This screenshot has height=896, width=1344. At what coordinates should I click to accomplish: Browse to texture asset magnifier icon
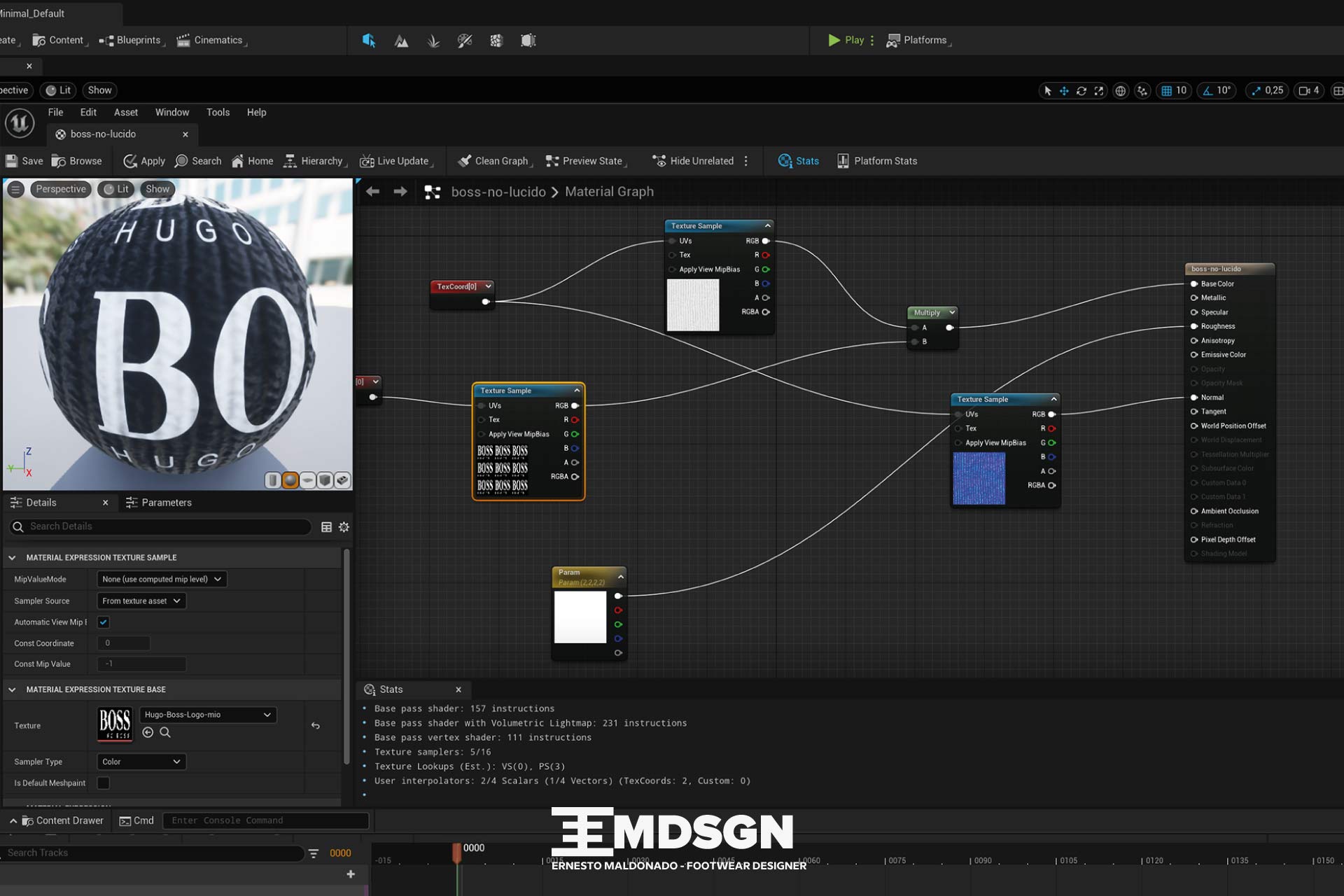(165, 732)
